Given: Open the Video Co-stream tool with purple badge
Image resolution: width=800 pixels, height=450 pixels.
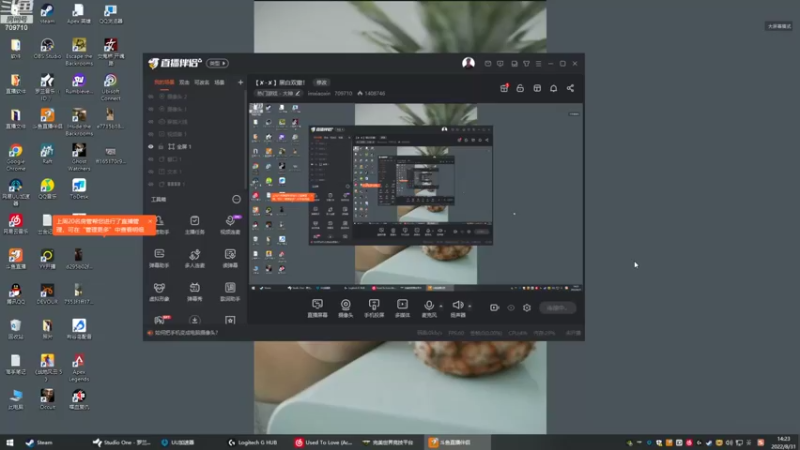Looking at the screenshot, I should click(230, 224).
